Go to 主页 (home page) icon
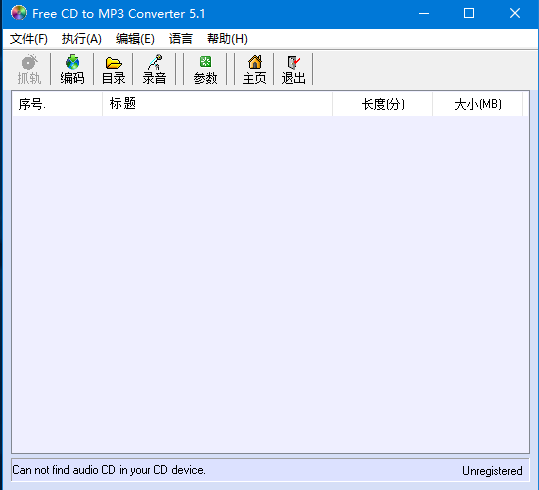Screen dimensions: 539x490 click(x=254, y=69)
